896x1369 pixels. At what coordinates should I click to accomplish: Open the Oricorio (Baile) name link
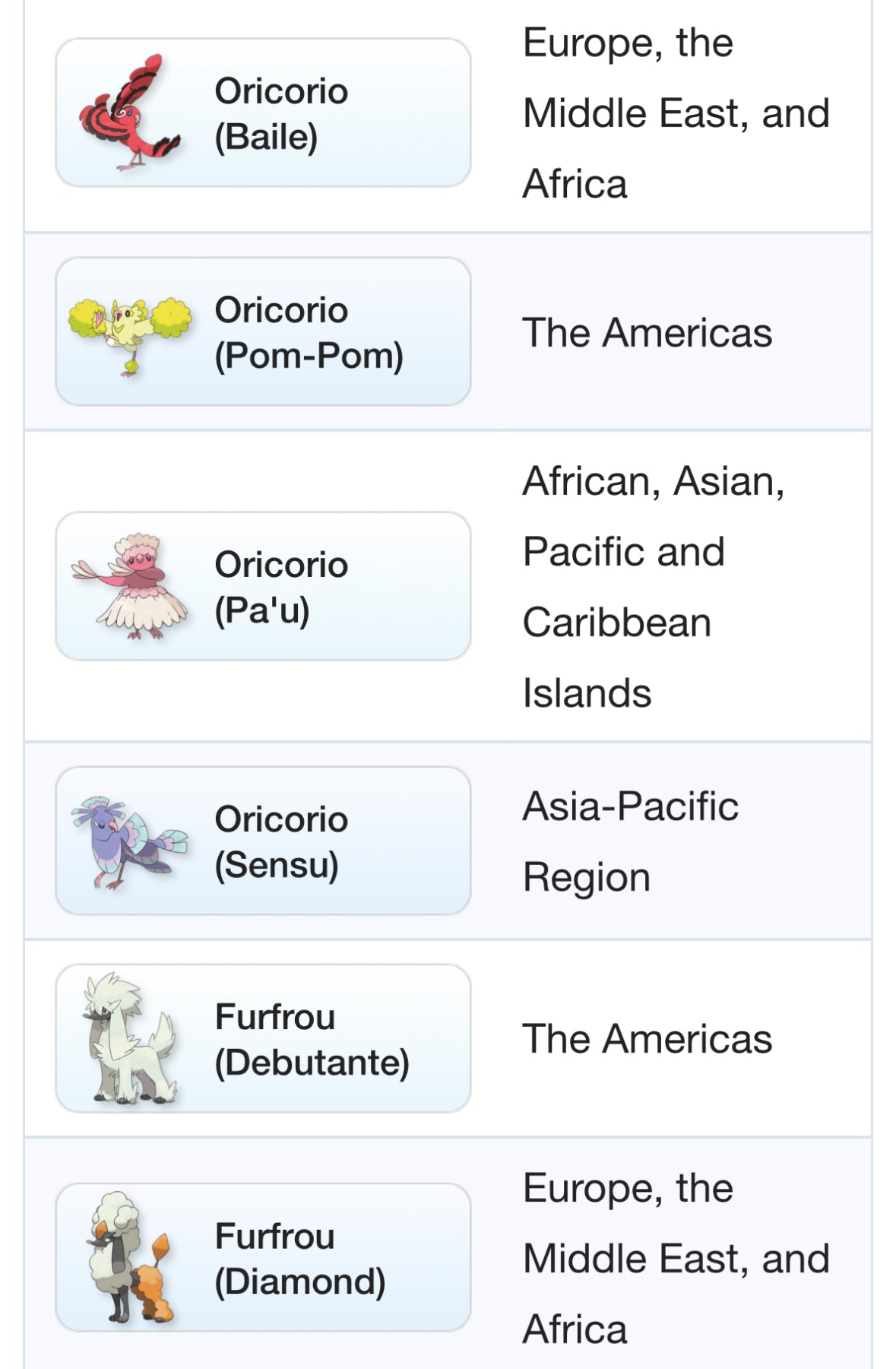coord(281,113)
